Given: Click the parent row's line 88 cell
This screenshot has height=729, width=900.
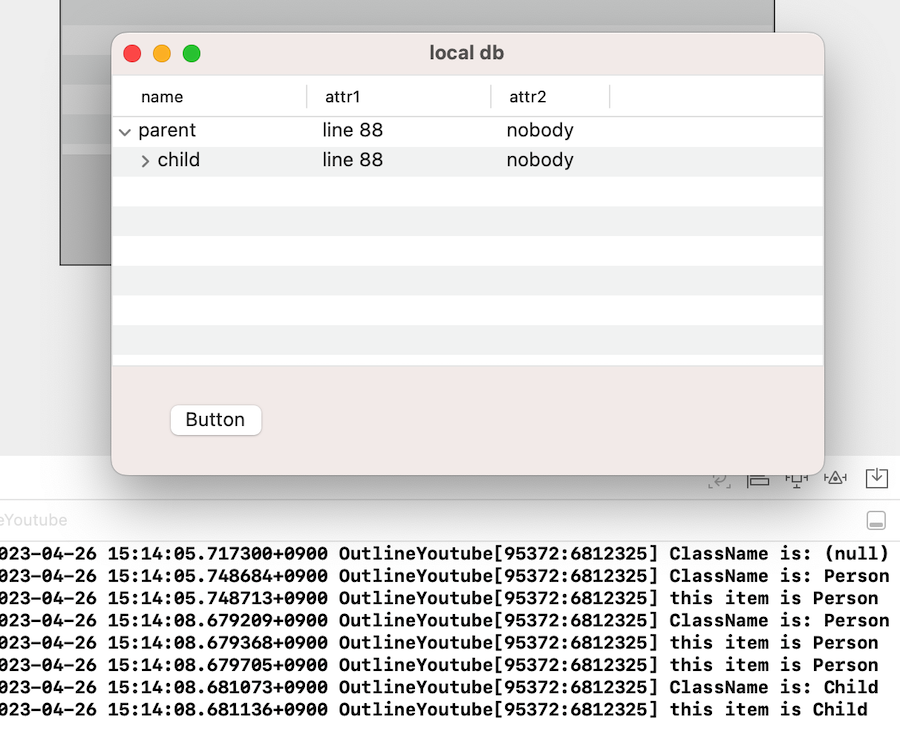Looking at the screenshot, I should point(352,131).
